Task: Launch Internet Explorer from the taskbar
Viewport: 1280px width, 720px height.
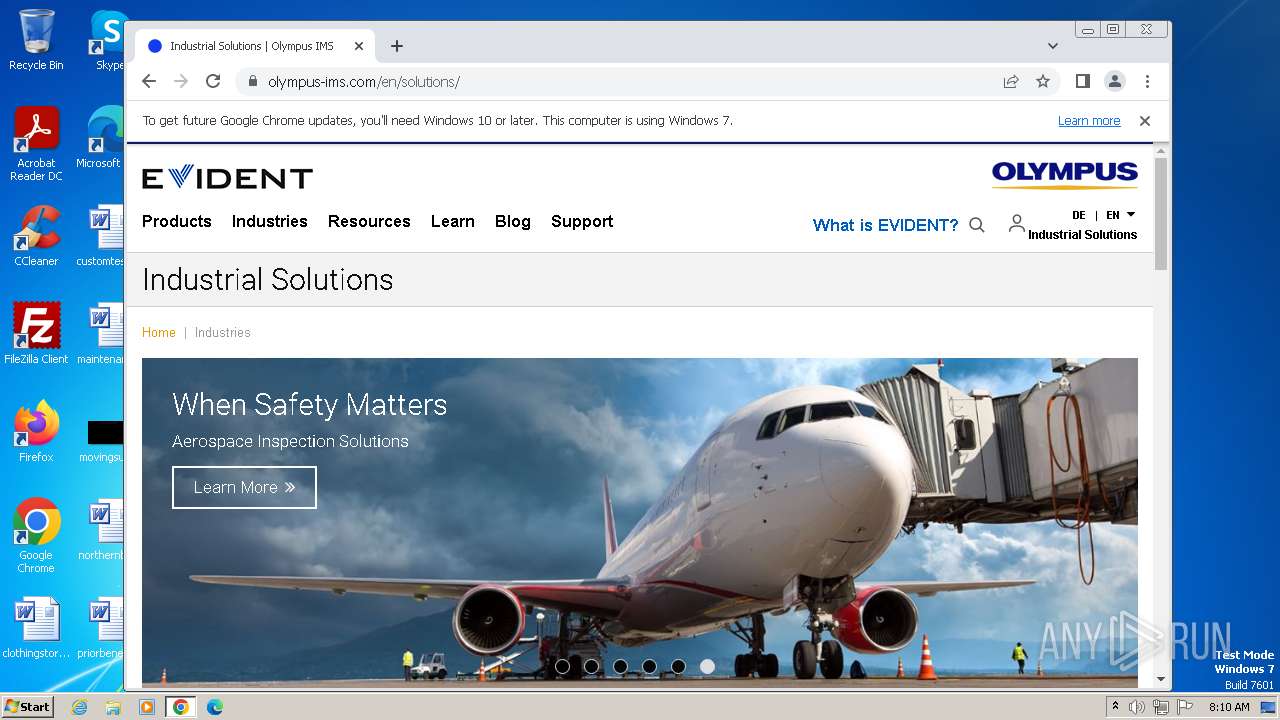Action: point(80,707)
